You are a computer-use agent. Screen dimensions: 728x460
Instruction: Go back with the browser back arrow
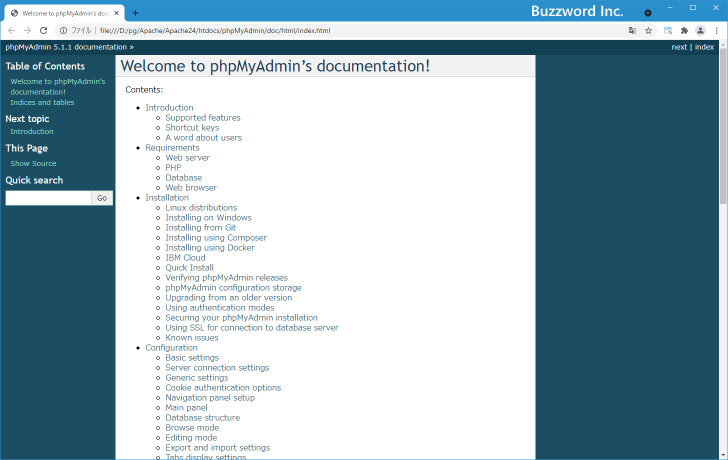pyautogui.click(x=12, y=31)
